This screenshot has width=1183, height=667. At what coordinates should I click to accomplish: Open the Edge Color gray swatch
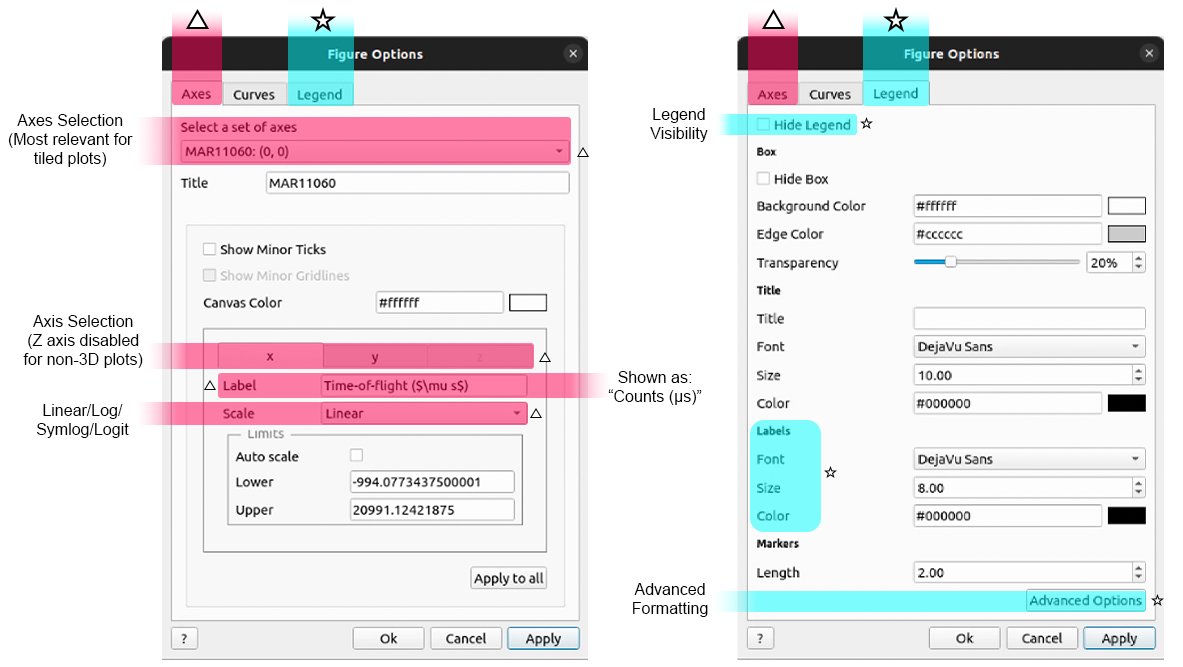pyautogui.click(x=1126, y=234)
